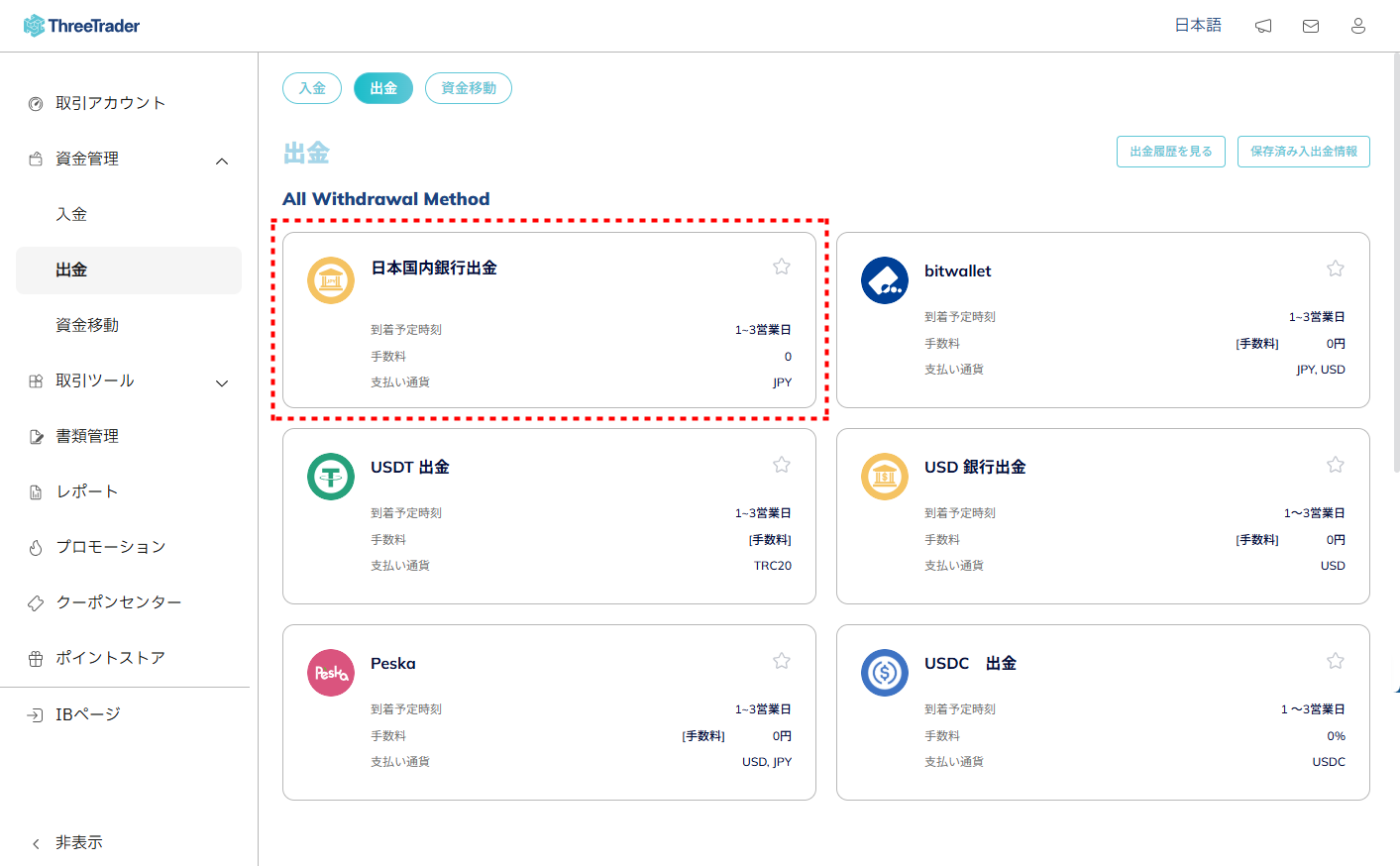Screen dimensions: 1400x866
Task: Click 出金履歴を見る button
Action: pos(1171,152)
